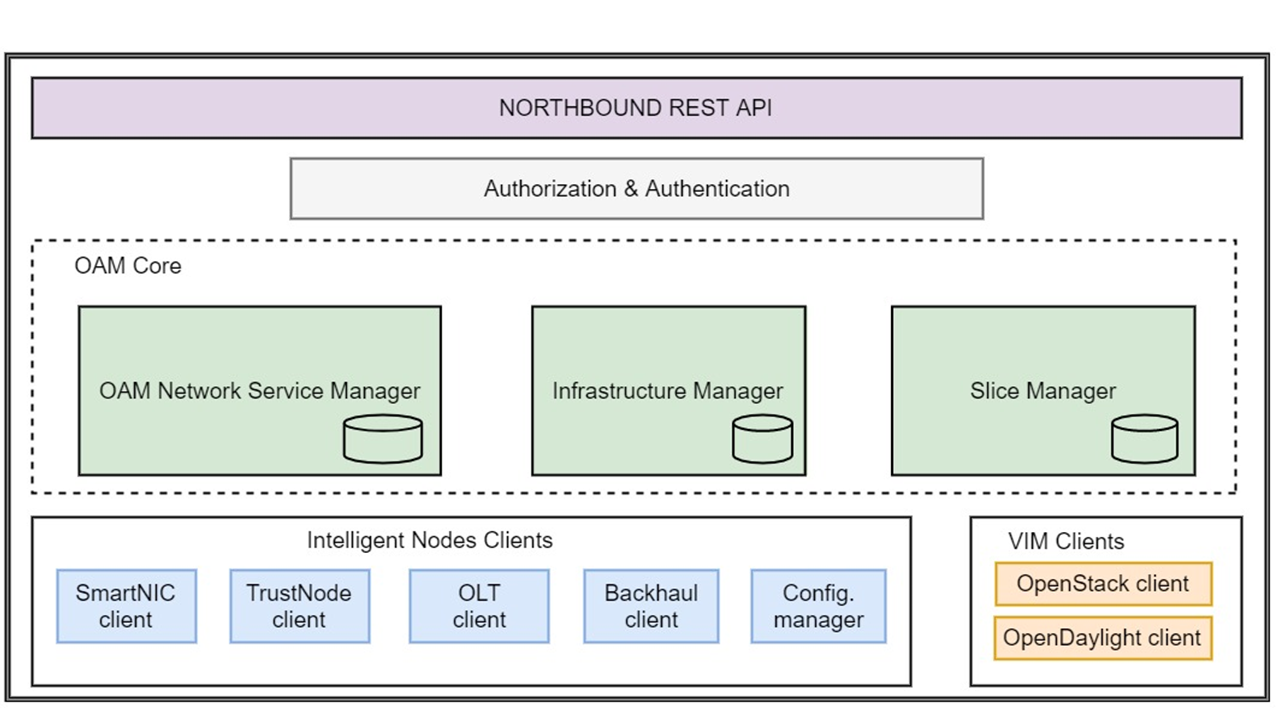Select the OpenStack client box
This screenshot has height=720, width=1280.
[x=1103, y=584]
